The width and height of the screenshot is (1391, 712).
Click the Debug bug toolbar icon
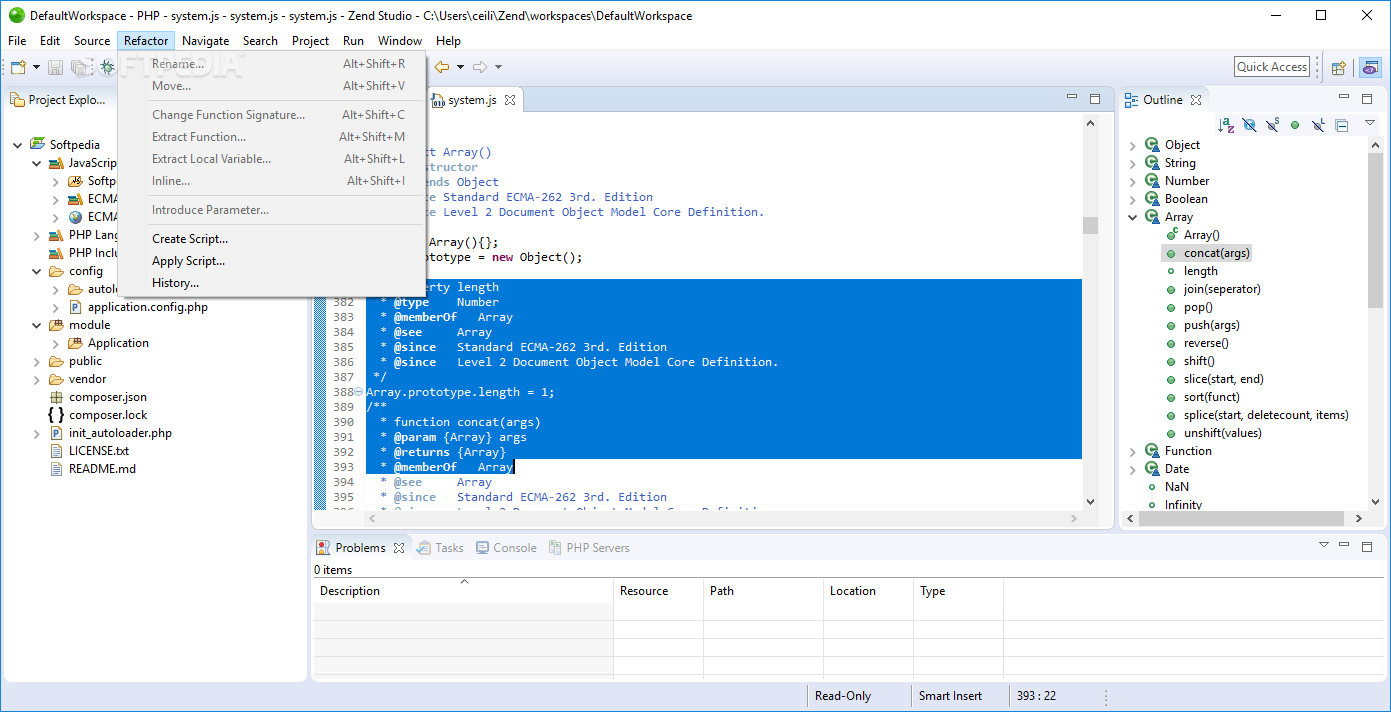(107, 67)
